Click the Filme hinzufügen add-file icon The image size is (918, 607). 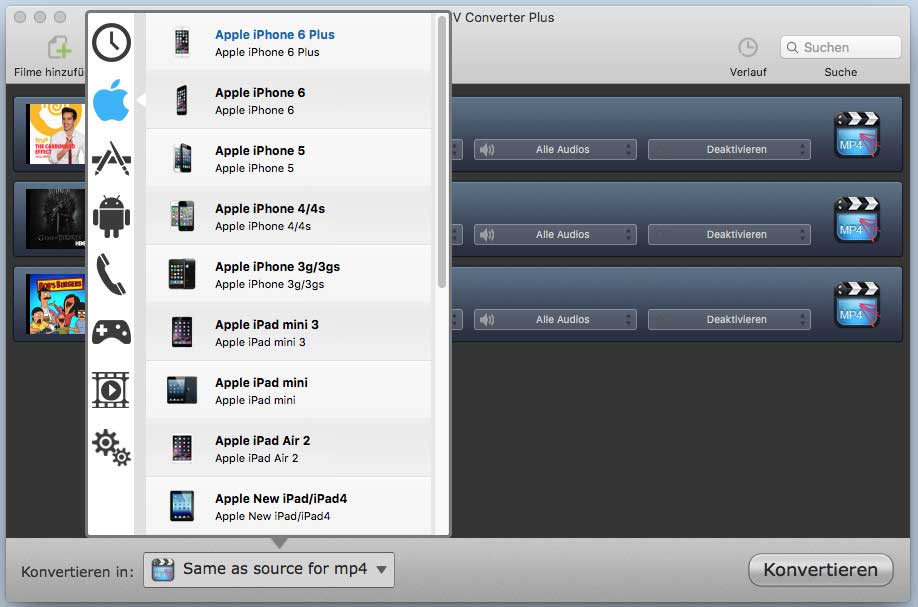pos(60,47)
